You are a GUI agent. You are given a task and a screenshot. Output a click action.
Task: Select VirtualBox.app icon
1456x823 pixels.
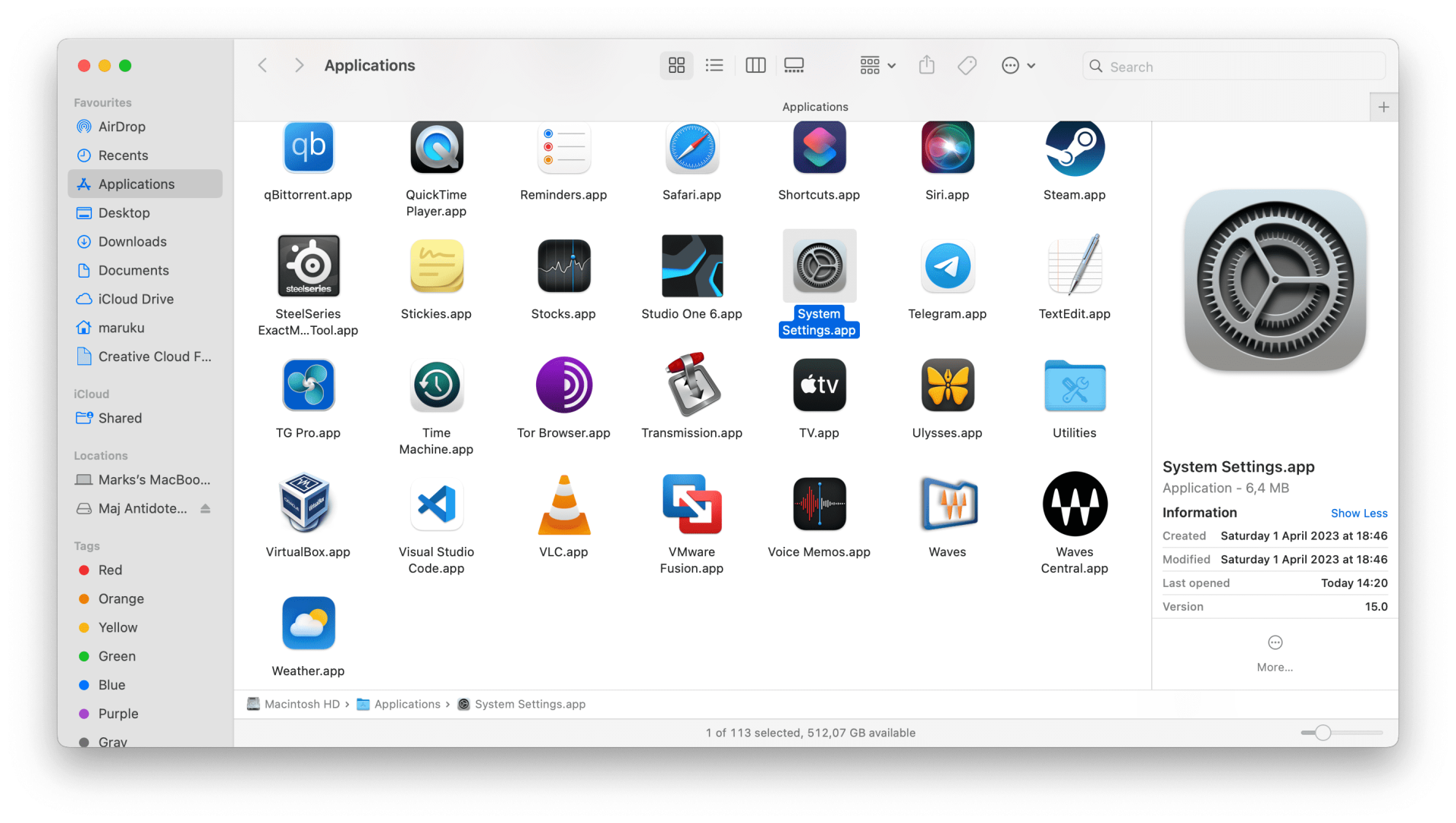point(306,503)
